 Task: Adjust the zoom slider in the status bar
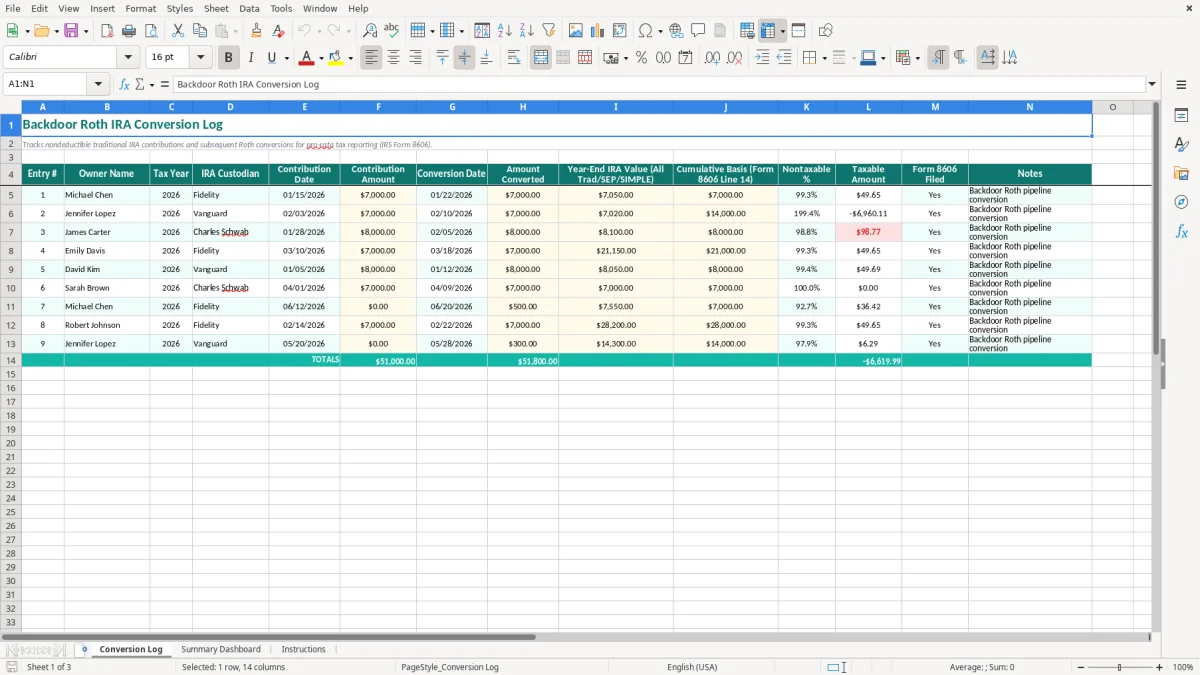[x=1119, y=667]
